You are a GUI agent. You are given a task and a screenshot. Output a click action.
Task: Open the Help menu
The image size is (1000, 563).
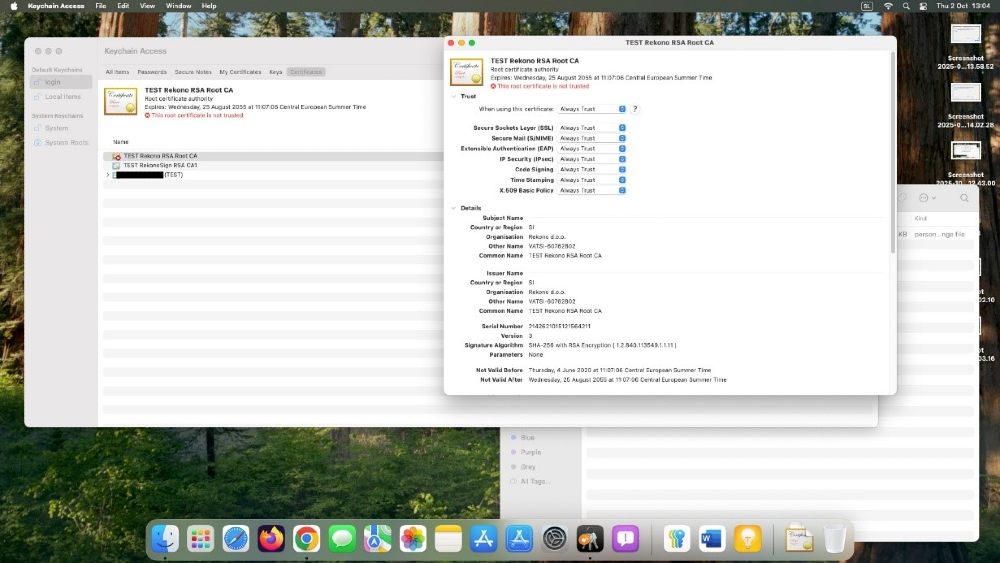(x=209, y=6)
